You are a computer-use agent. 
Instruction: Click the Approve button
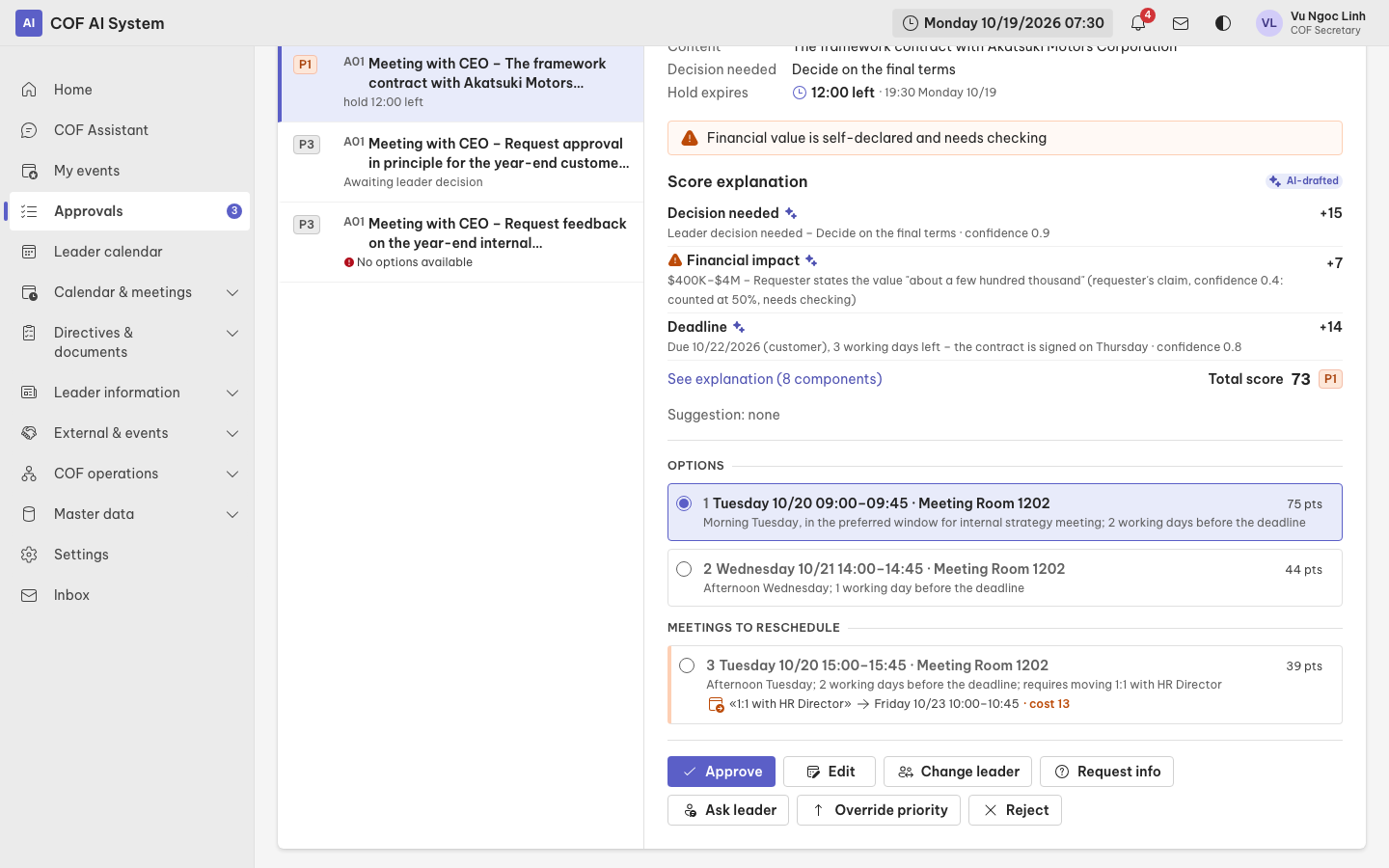[x=722, y=772]
